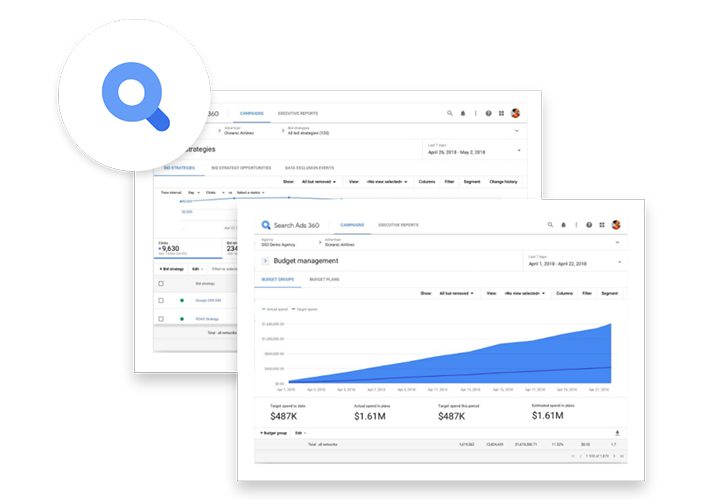Select Campaigns tab in Bid strategies window
The height and width of the screenshot is (500, 703).
tap(252, 113)
